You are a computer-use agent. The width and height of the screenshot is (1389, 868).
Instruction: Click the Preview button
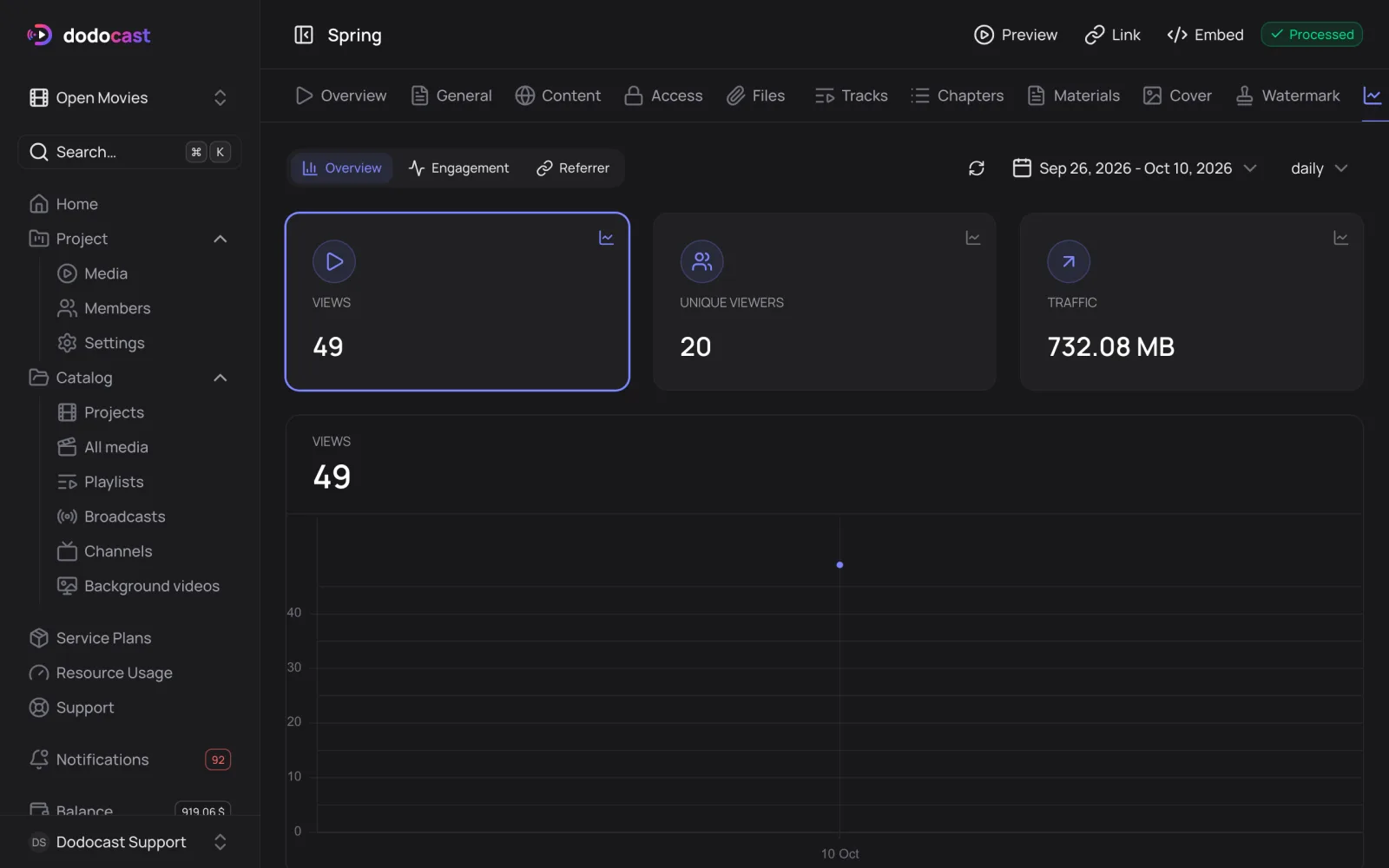pyautogui.click(x=1016, y=35)
